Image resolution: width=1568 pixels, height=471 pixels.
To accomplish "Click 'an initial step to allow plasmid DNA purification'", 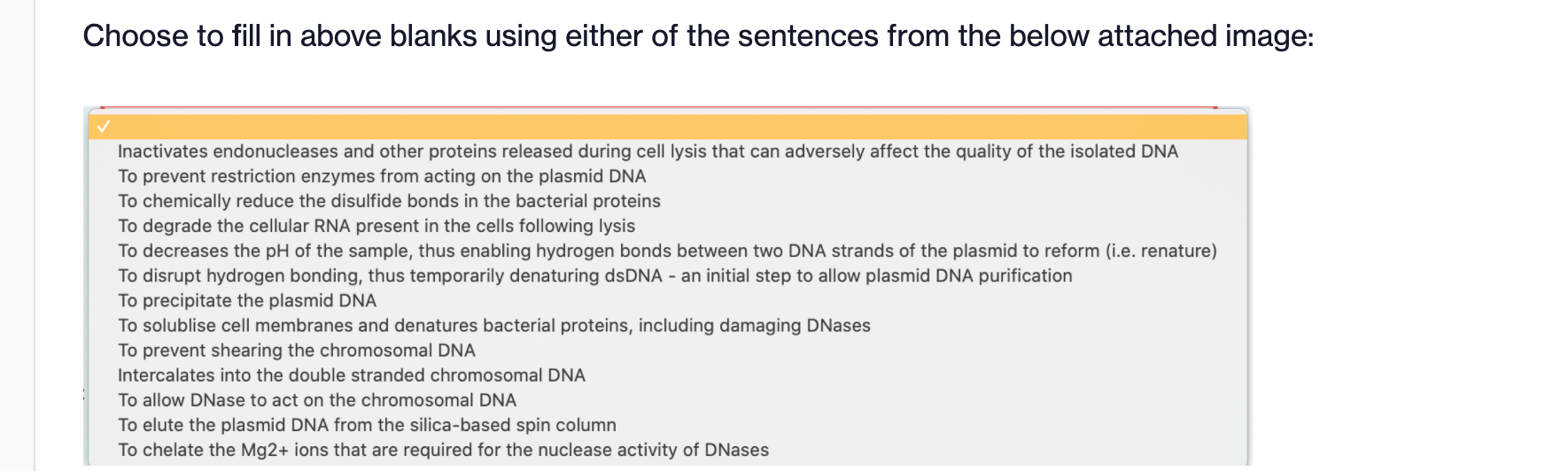I will tap(876, 275).
